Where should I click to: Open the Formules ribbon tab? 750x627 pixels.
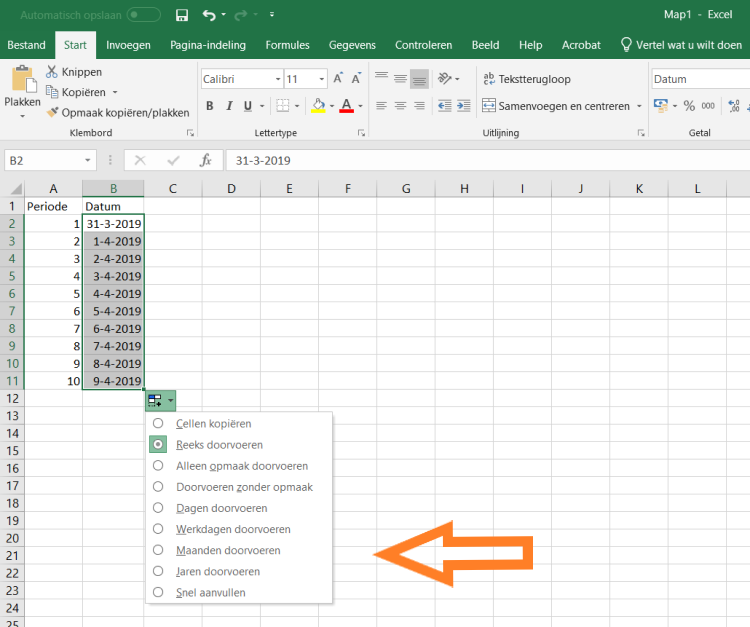[287, 45]
